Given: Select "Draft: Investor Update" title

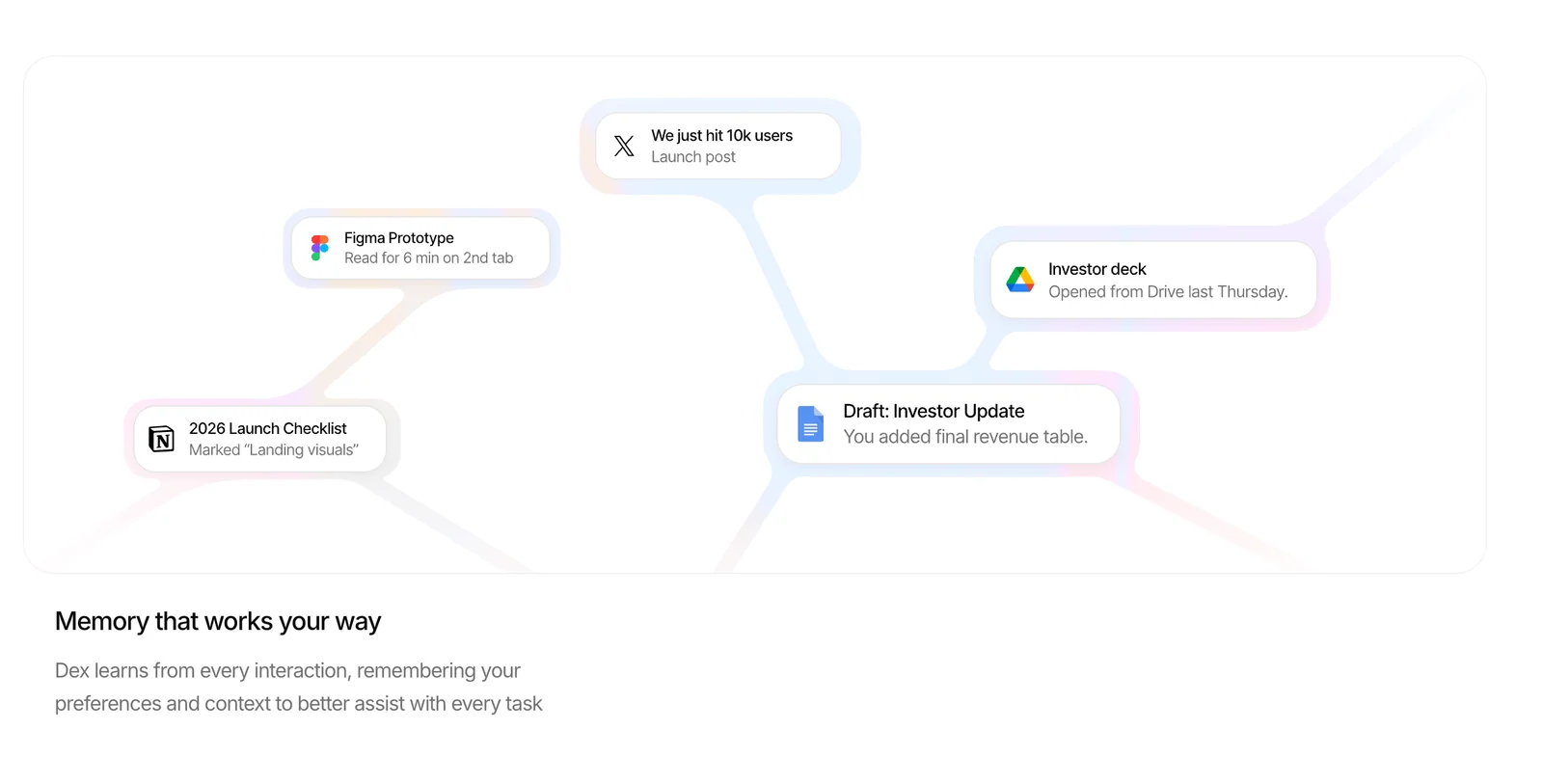Looking at the screenshot, I should (933, 411).
